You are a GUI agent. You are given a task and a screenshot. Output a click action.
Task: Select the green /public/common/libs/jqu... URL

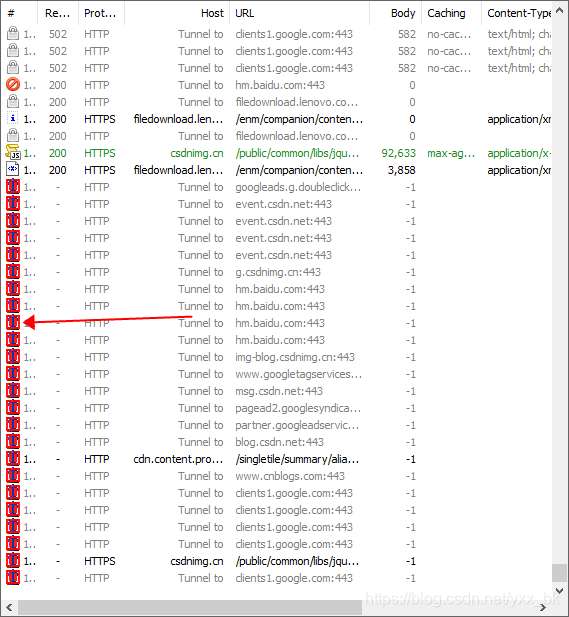pyautogui.click(x=297, y=153)
